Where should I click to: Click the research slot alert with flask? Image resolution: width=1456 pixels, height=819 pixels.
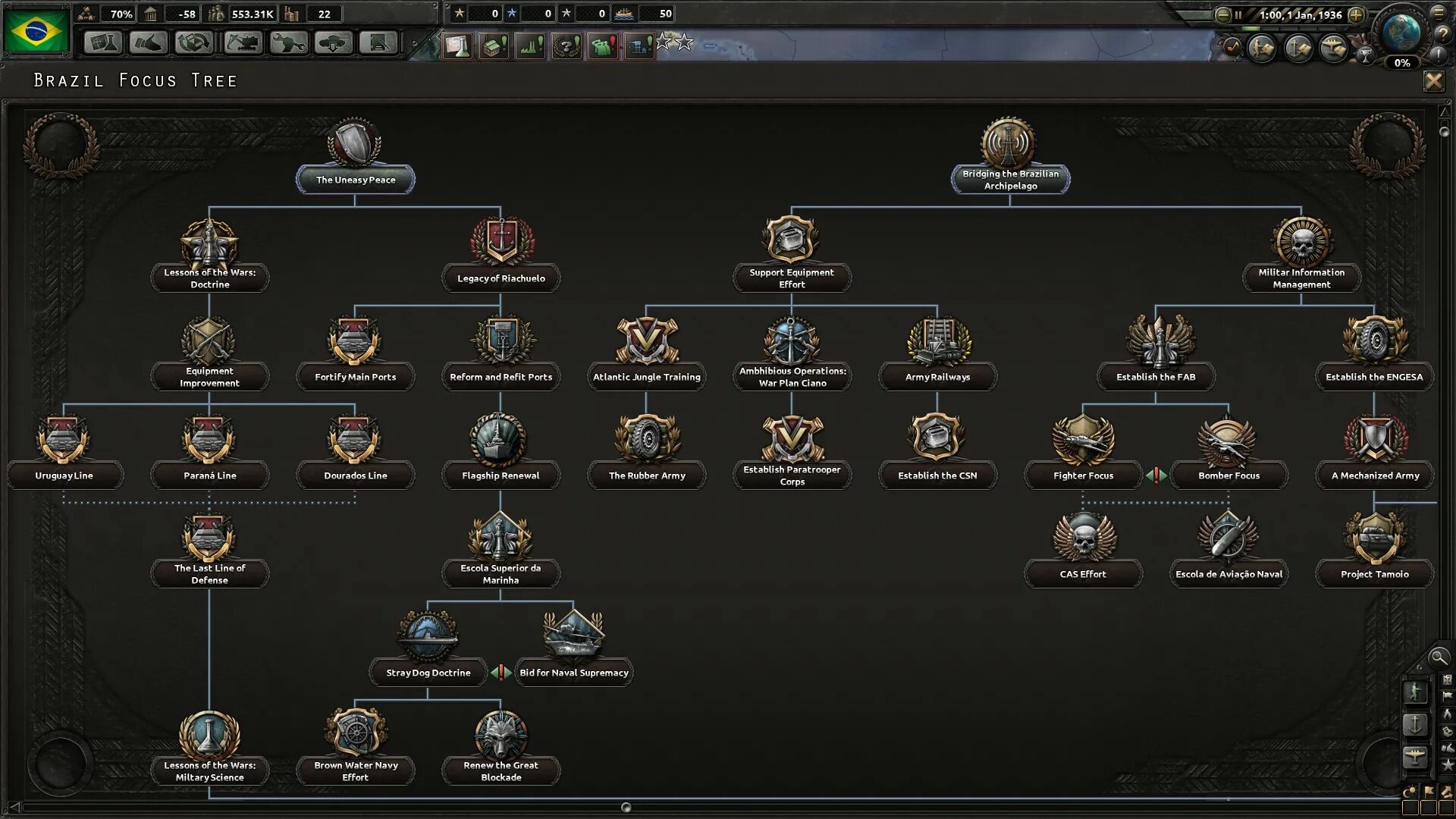tap(457, 46)
